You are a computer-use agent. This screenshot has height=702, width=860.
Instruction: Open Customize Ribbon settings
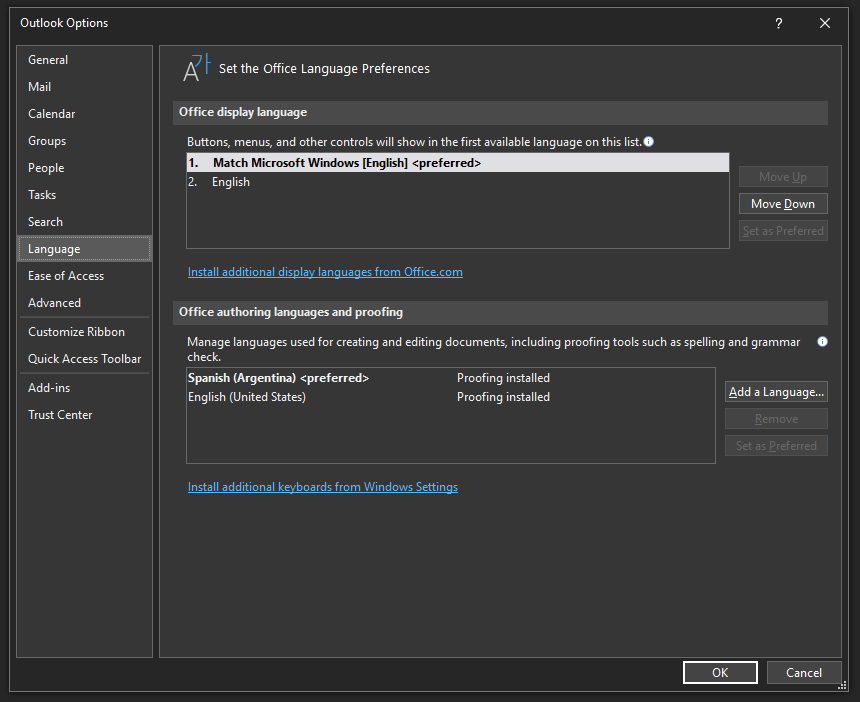click(84, 332)
